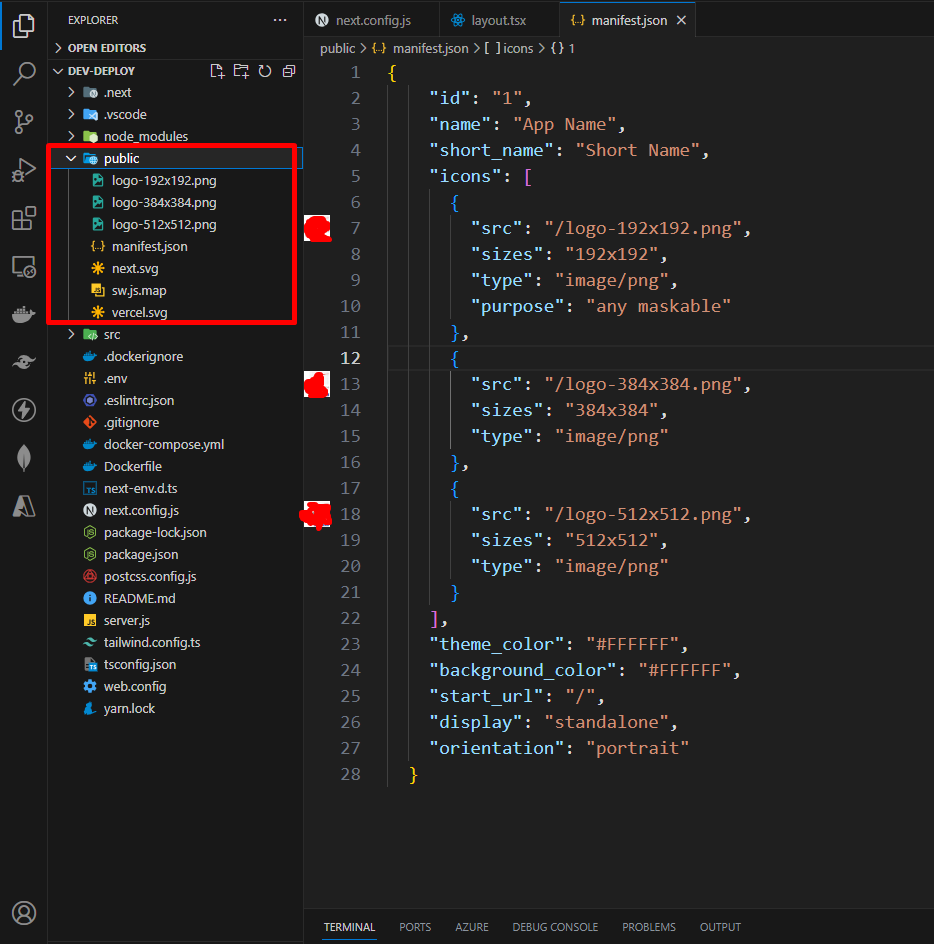Open postcss.config.js in explorer
This screenshot has width=934, height=944.
(175, 577)
